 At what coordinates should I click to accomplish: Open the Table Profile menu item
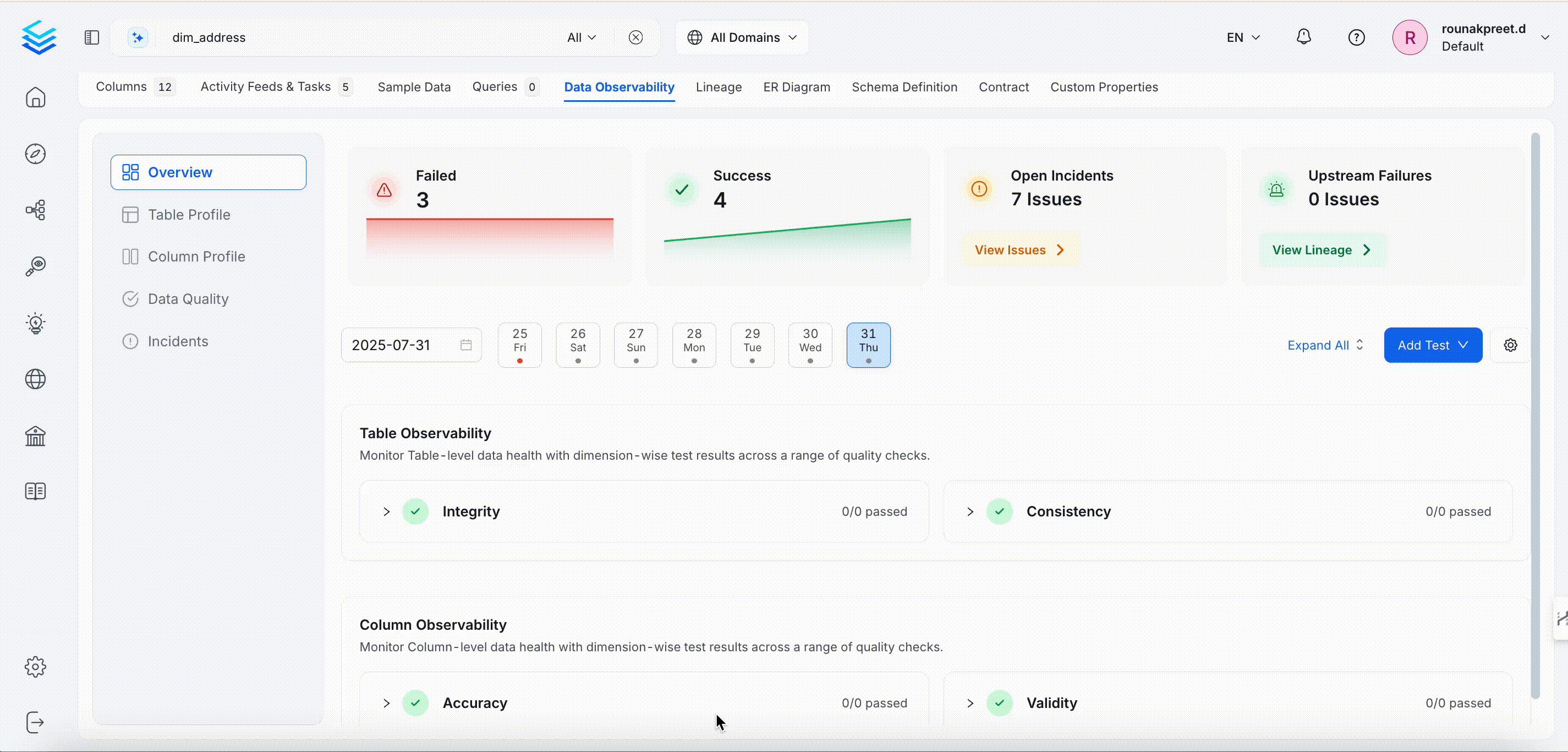pos(189,215)
